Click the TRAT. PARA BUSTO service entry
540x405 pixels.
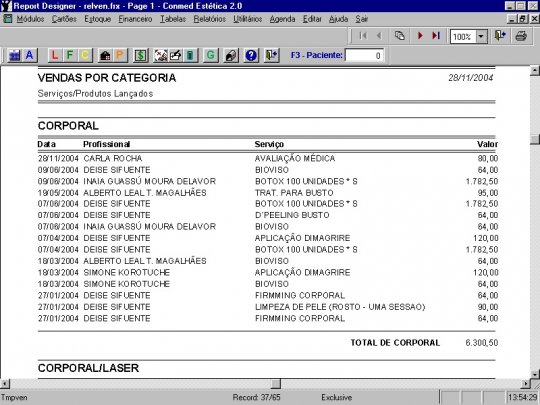click(294, 193)
